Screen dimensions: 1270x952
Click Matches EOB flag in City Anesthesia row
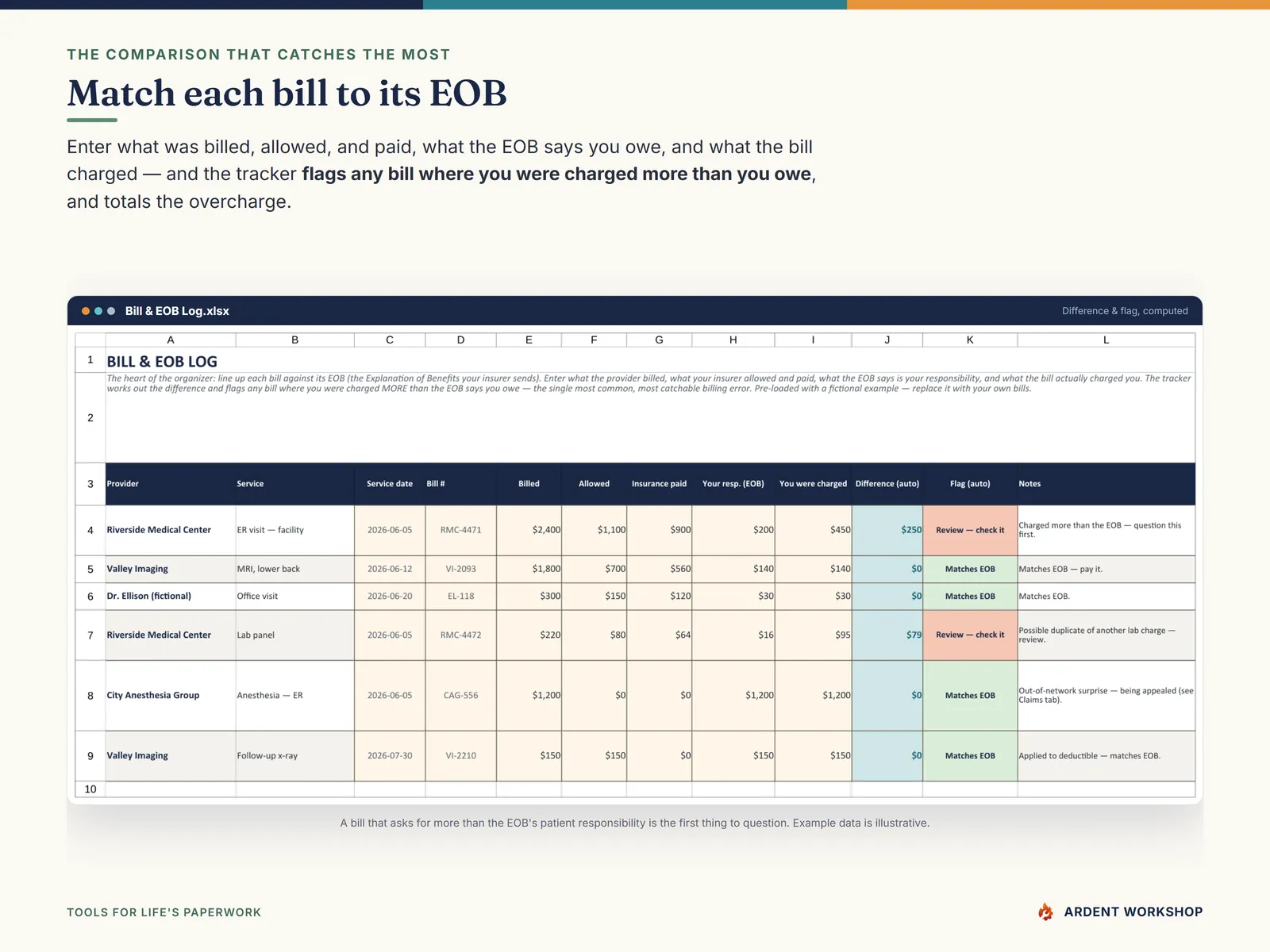click(970, 695)
